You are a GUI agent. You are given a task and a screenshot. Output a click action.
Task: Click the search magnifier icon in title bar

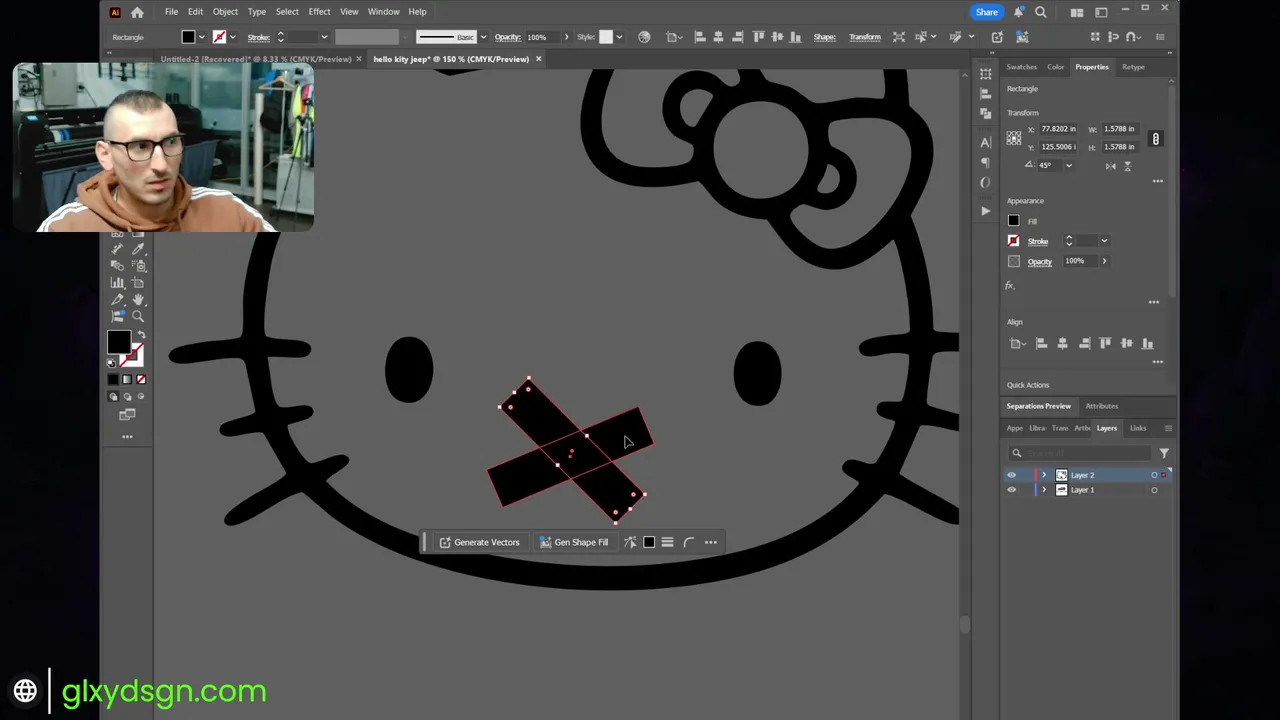[x=1041, y=12]
